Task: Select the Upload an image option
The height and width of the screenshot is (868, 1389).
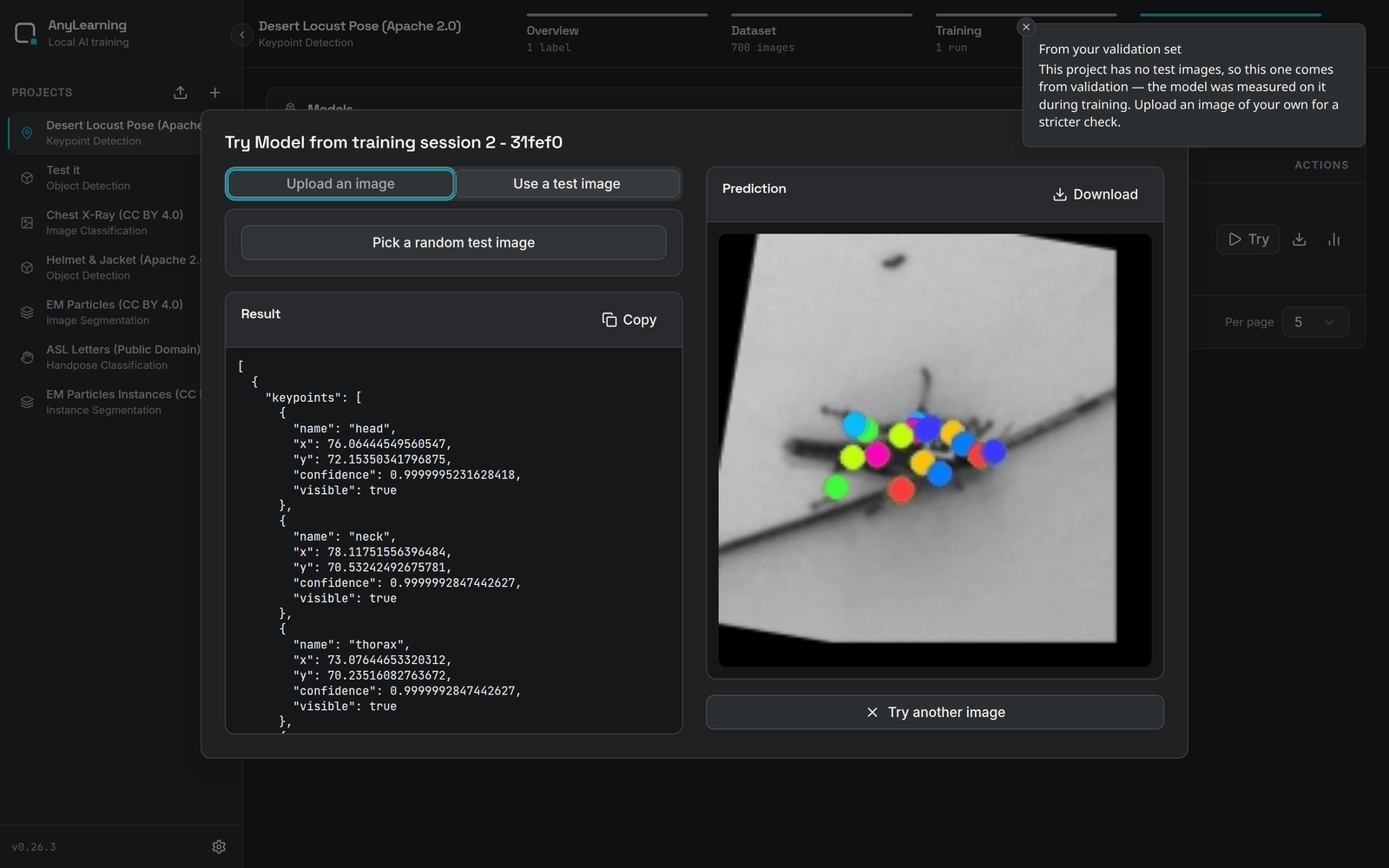Action: 340,184
